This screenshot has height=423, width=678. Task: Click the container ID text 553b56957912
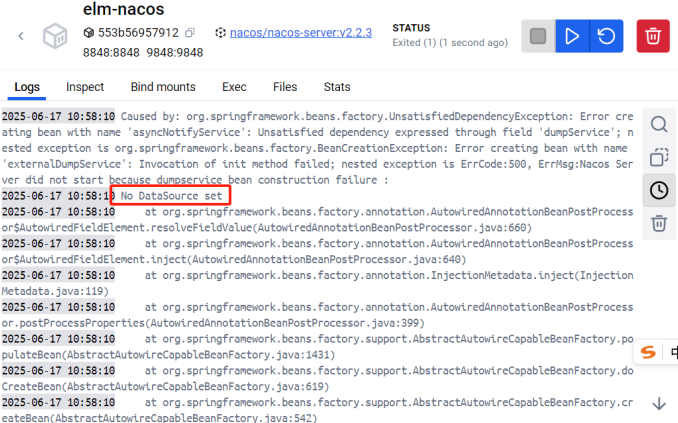138,32
